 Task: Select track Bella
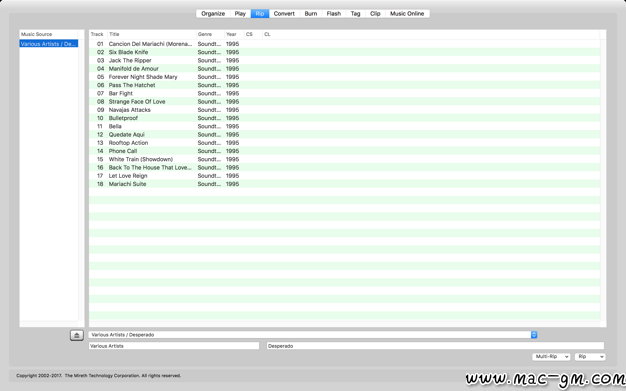click(x=344, y=126)
